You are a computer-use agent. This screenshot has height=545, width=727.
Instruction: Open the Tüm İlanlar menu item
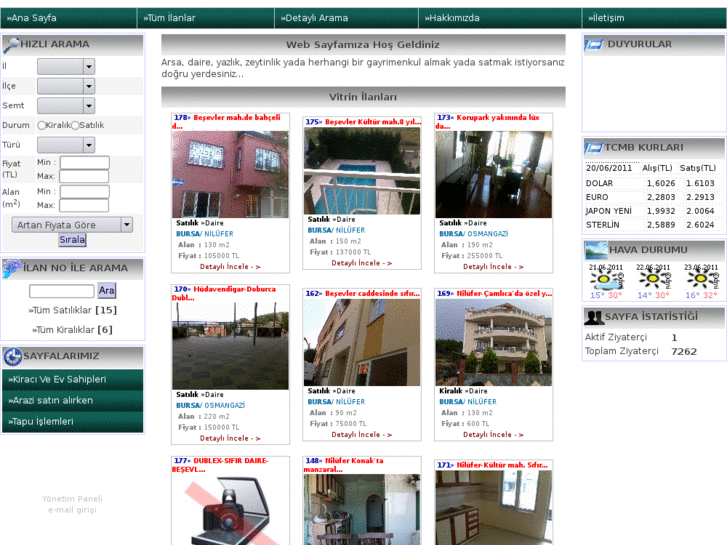(206, 18)
